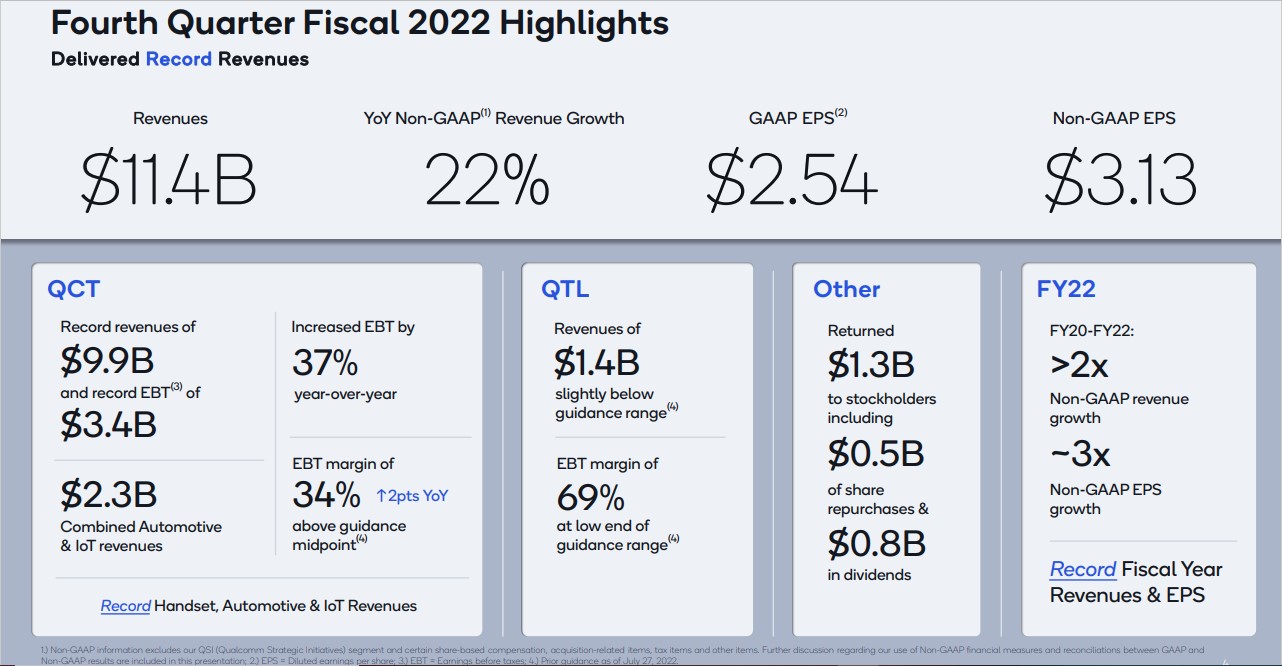
Task: Click the 37% EBT increase figure
Action: coord(325,361)
